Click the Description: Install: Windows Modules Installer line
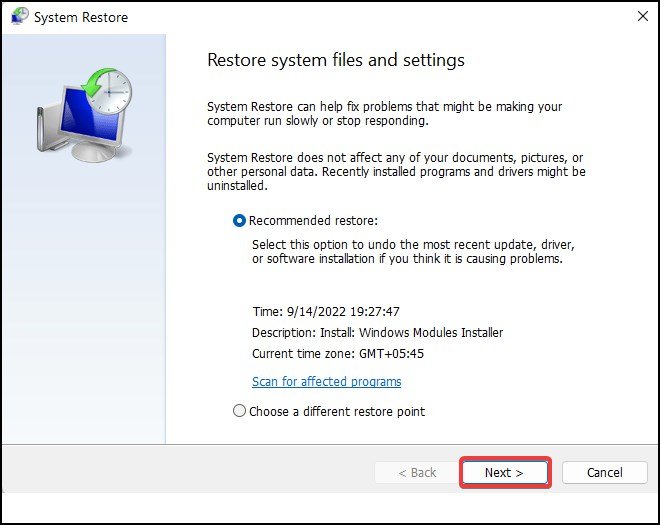 [x=378, y=333]
